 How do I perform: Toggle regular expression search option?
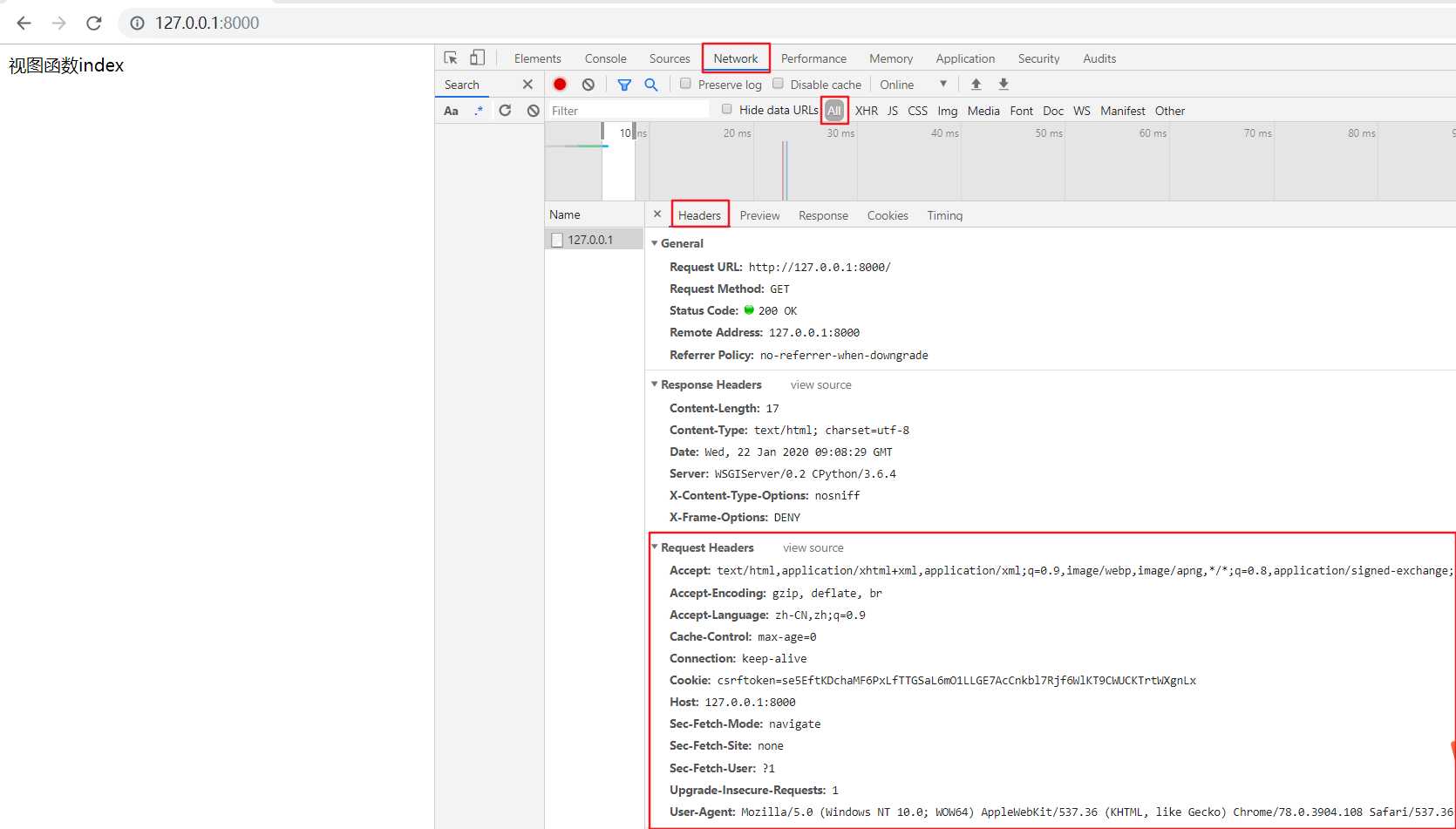(x=479, y=111)
